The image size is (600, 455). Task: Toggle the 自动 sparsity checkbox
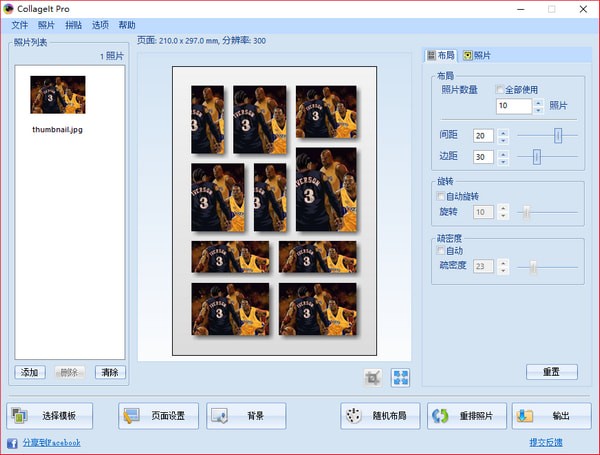(x=440, y=251)
